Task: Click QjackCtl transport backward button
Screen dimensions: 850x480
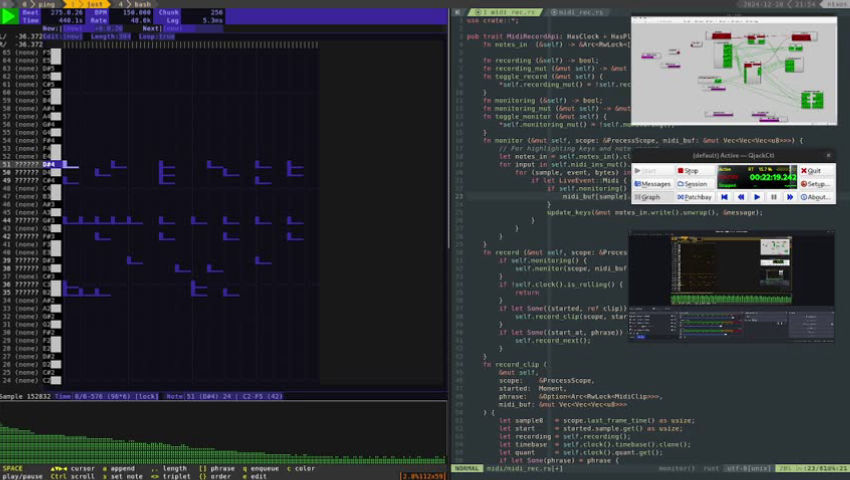Action: click(x=741, y=197)
